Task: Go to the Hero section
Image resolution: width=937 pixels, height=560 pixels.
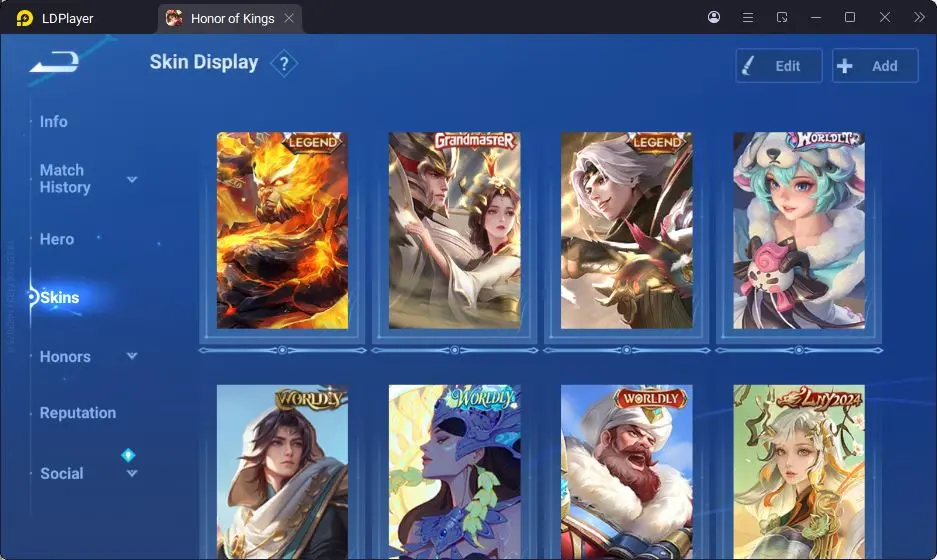Action: [57, 239]
